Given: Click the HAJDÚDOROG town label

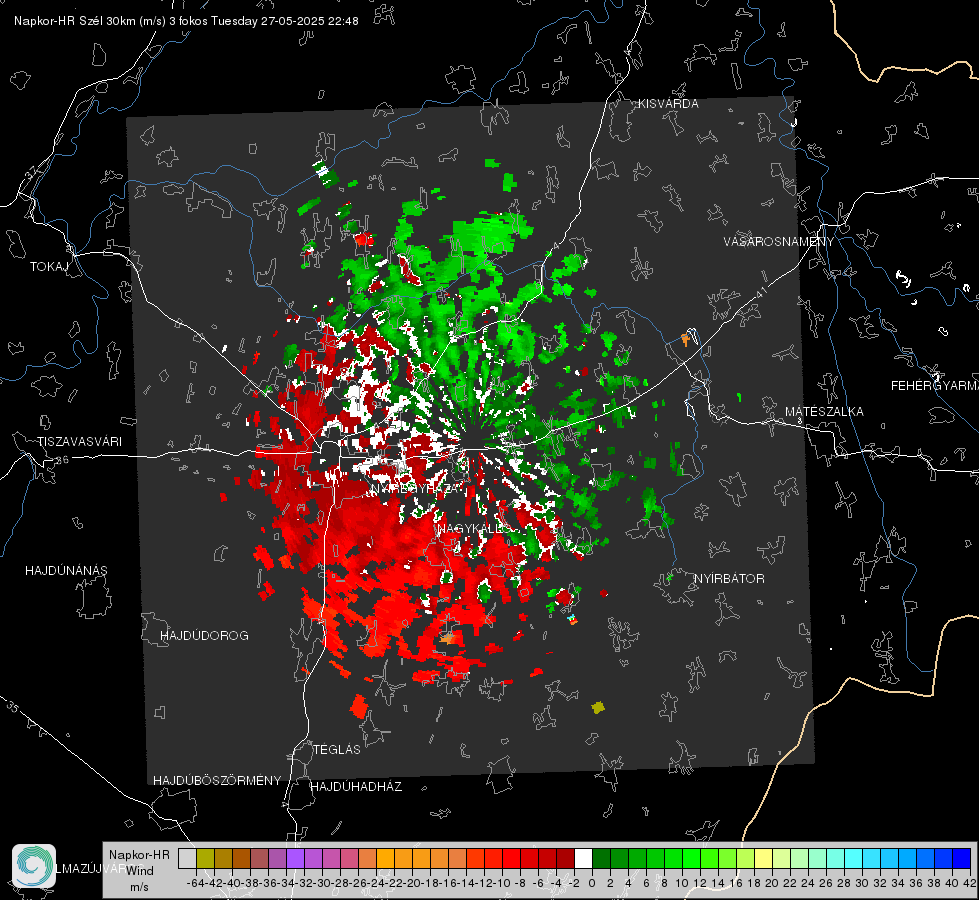Looking at the screenshot, I should [204, 636].
